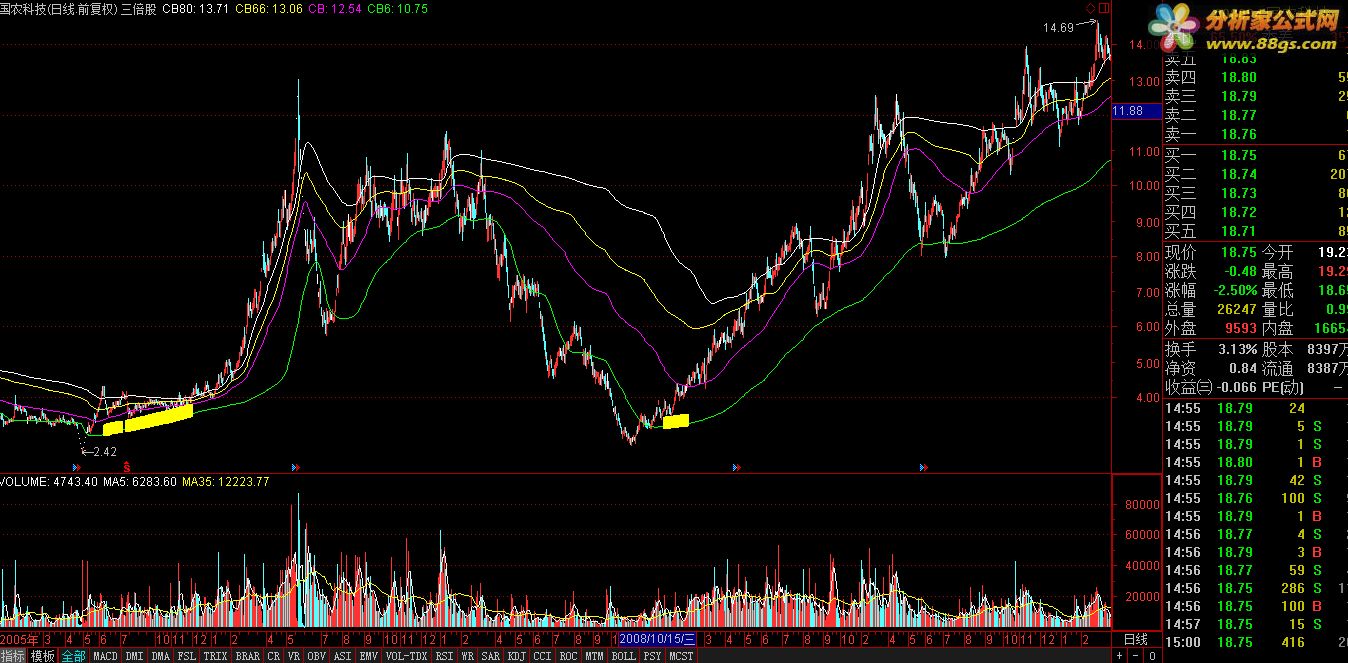Click the 2005年 label on the time axis
Image resolution: width=1348 pixels, height=663 pixels.
[x=19, y=639]
